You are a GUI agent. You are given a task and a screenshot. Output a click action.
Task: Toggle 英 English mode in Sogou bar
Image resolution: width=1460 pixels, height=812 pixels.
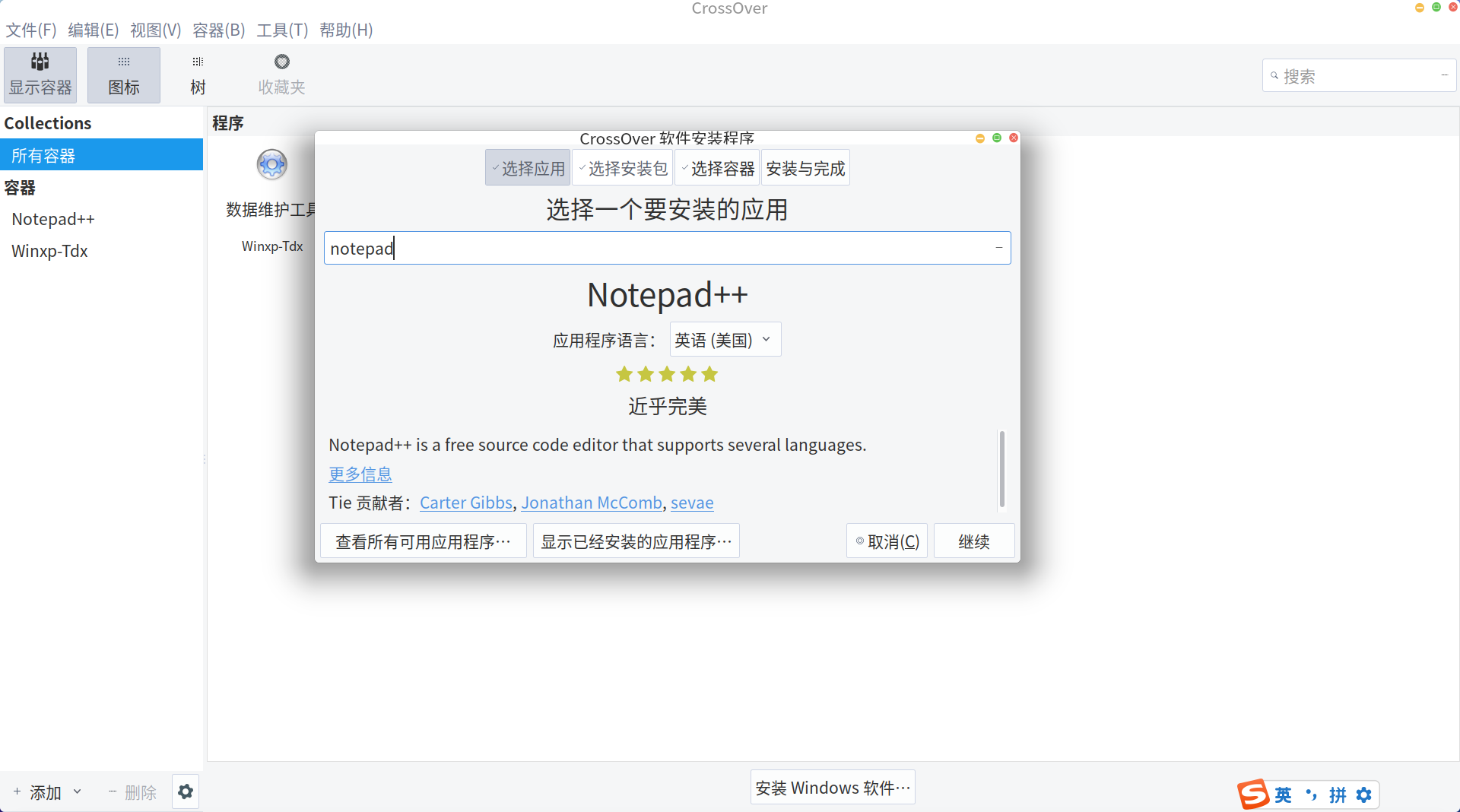click(x=1283, y=795)
